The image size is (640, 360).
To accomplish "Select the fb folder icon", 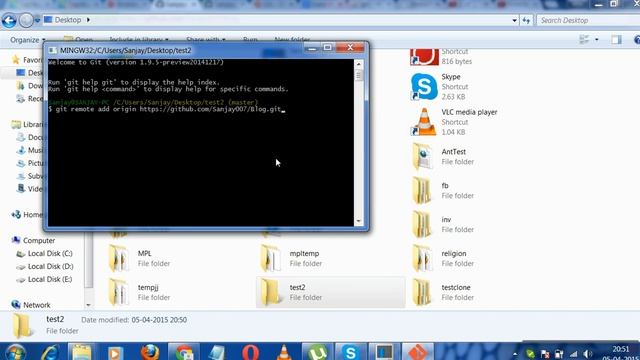I will (422, 190).
